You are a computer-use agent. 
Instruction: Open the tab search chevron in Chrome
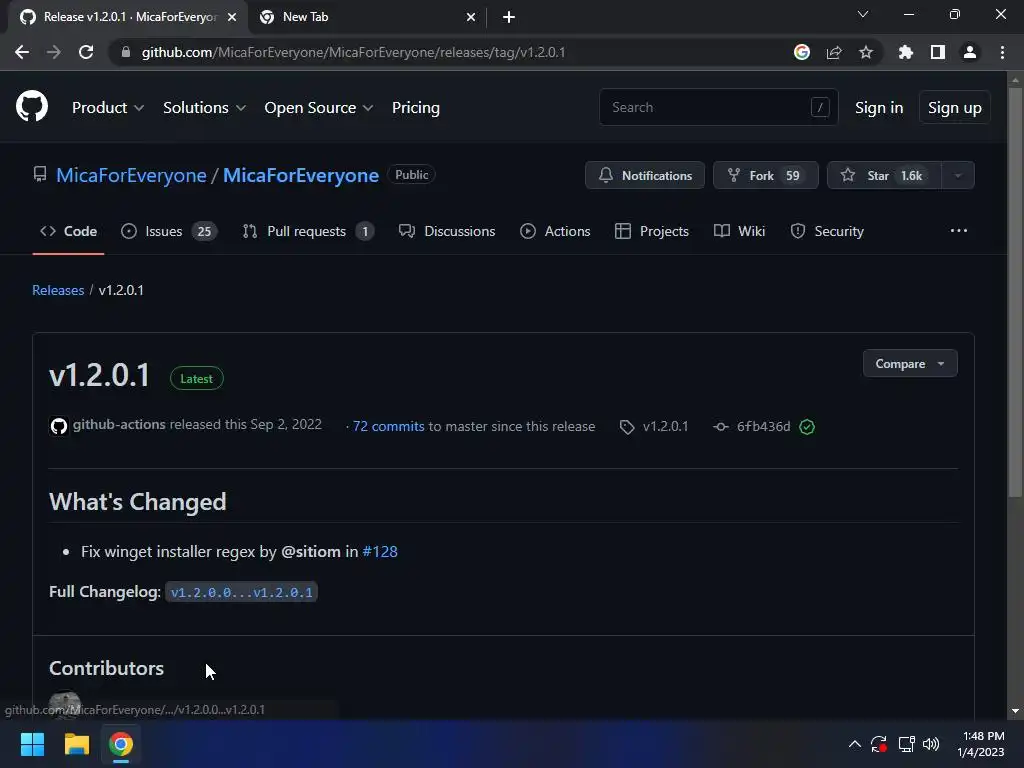click(863, 14)
